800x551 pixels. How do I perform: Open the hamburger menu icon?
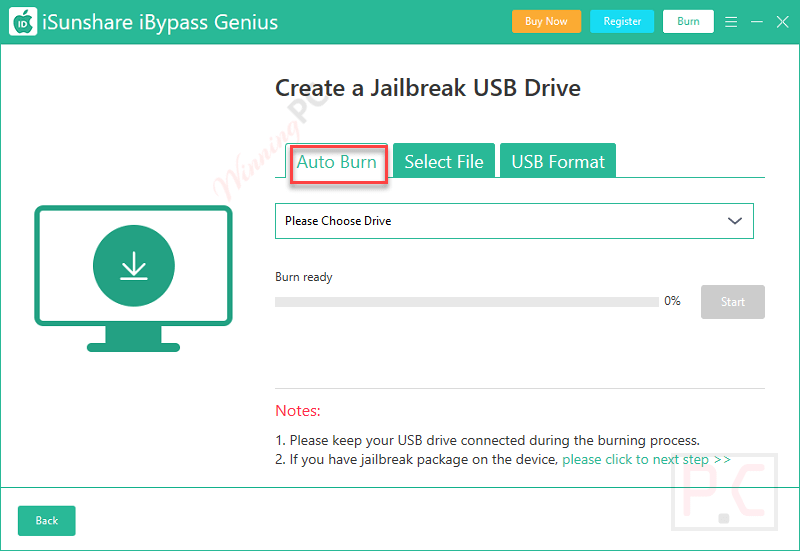(x=731, y=22)
